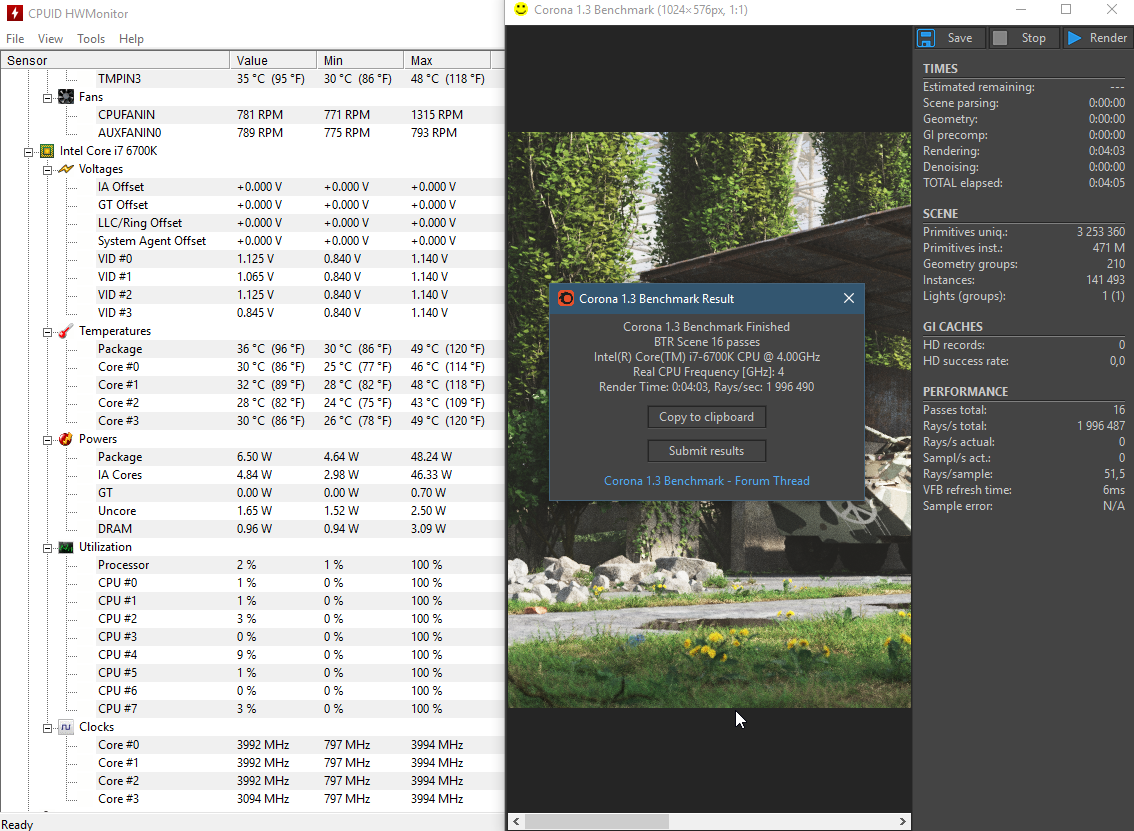
Task: Collapse the Temperatures tree node
Action: pos(47,332)
